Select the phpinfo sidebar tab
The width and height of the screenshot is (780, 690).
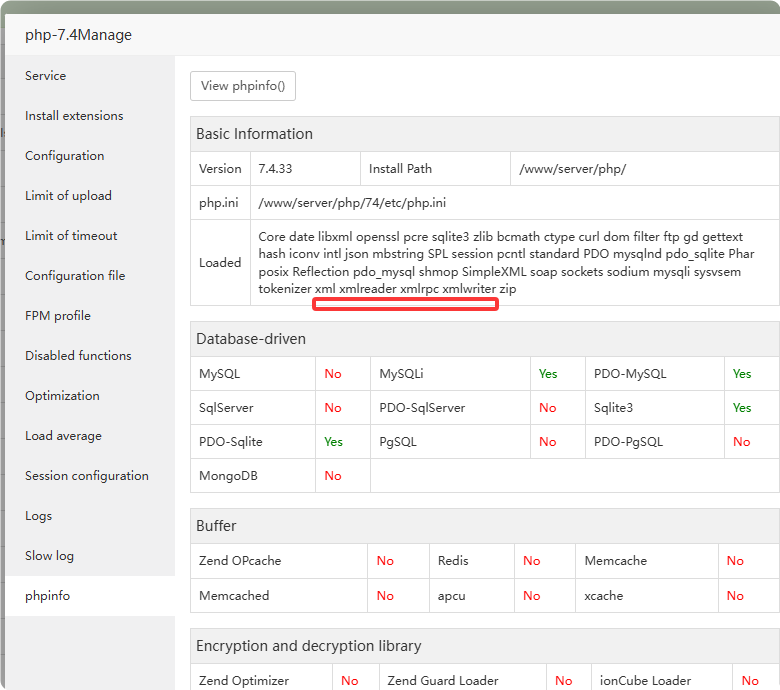point(48,596)
